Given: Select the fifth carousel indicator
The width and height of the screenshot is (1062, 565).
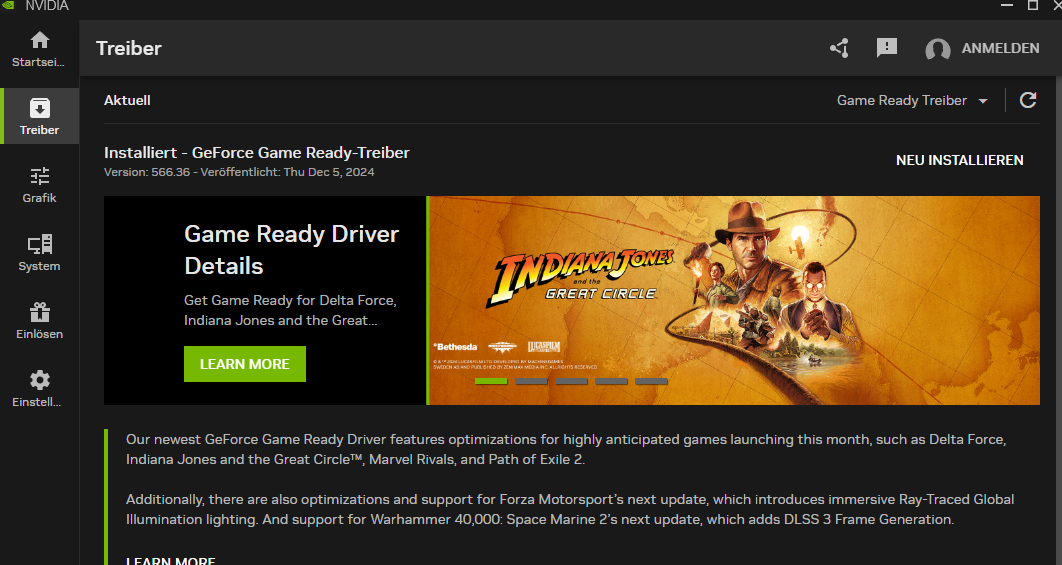Looking at the screenshot, I should point(652,381).
